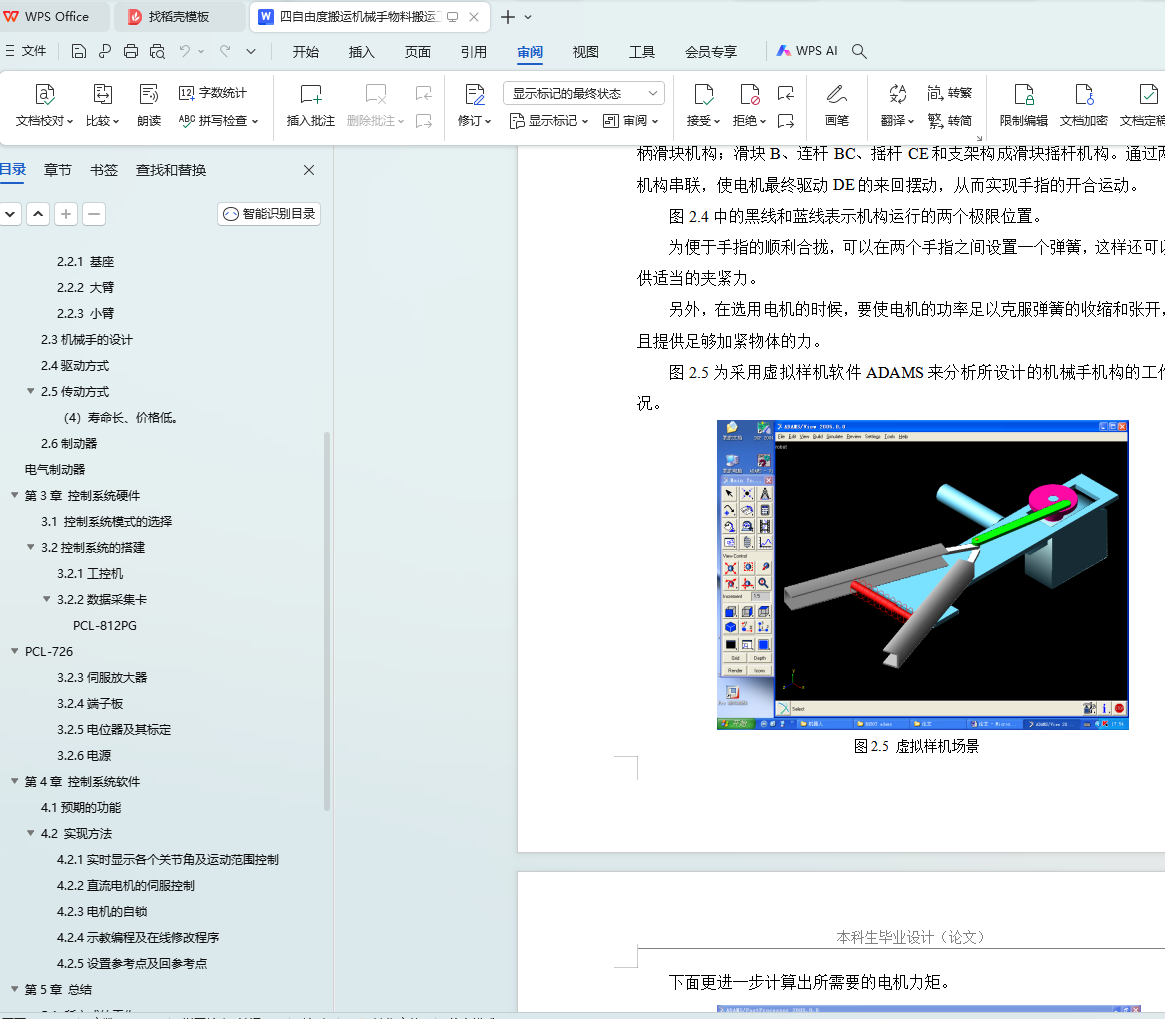
Task: Open 字数统计 word count
Action: coord(212,93)
